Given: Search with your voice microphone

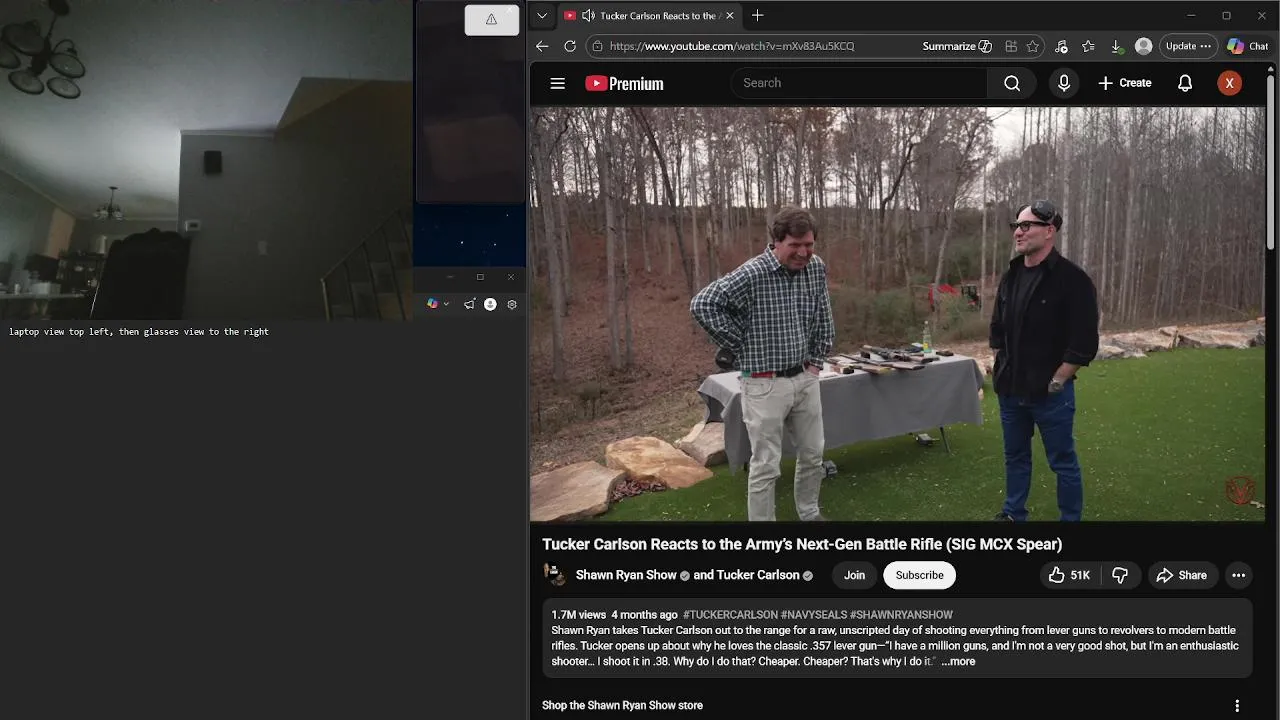Looking at the screenshot, I should point(1064,83).
